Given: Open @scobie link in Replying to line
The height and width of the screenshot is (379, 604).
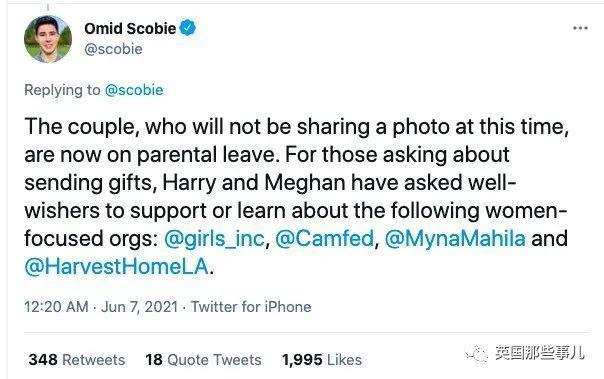Looking at the screenshot, I should pos(134,90).
